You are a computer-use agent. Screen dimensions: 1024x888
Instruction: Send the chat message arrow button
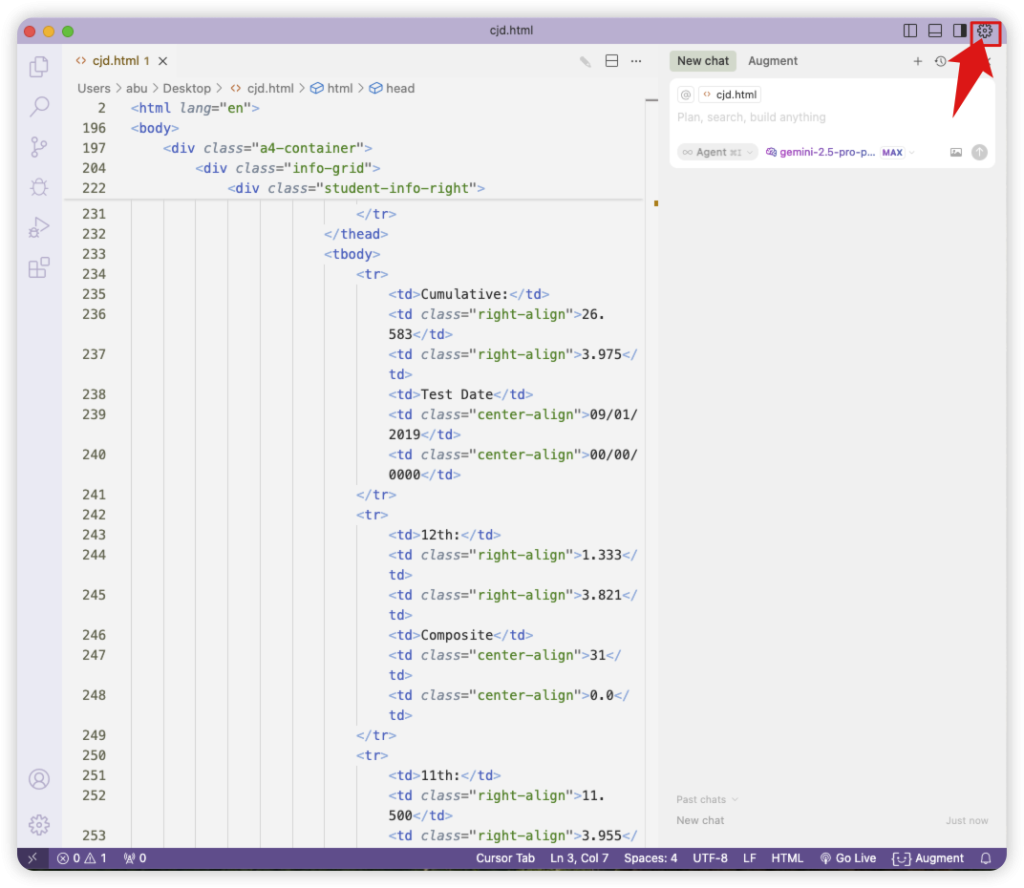(x=980, y=152)
